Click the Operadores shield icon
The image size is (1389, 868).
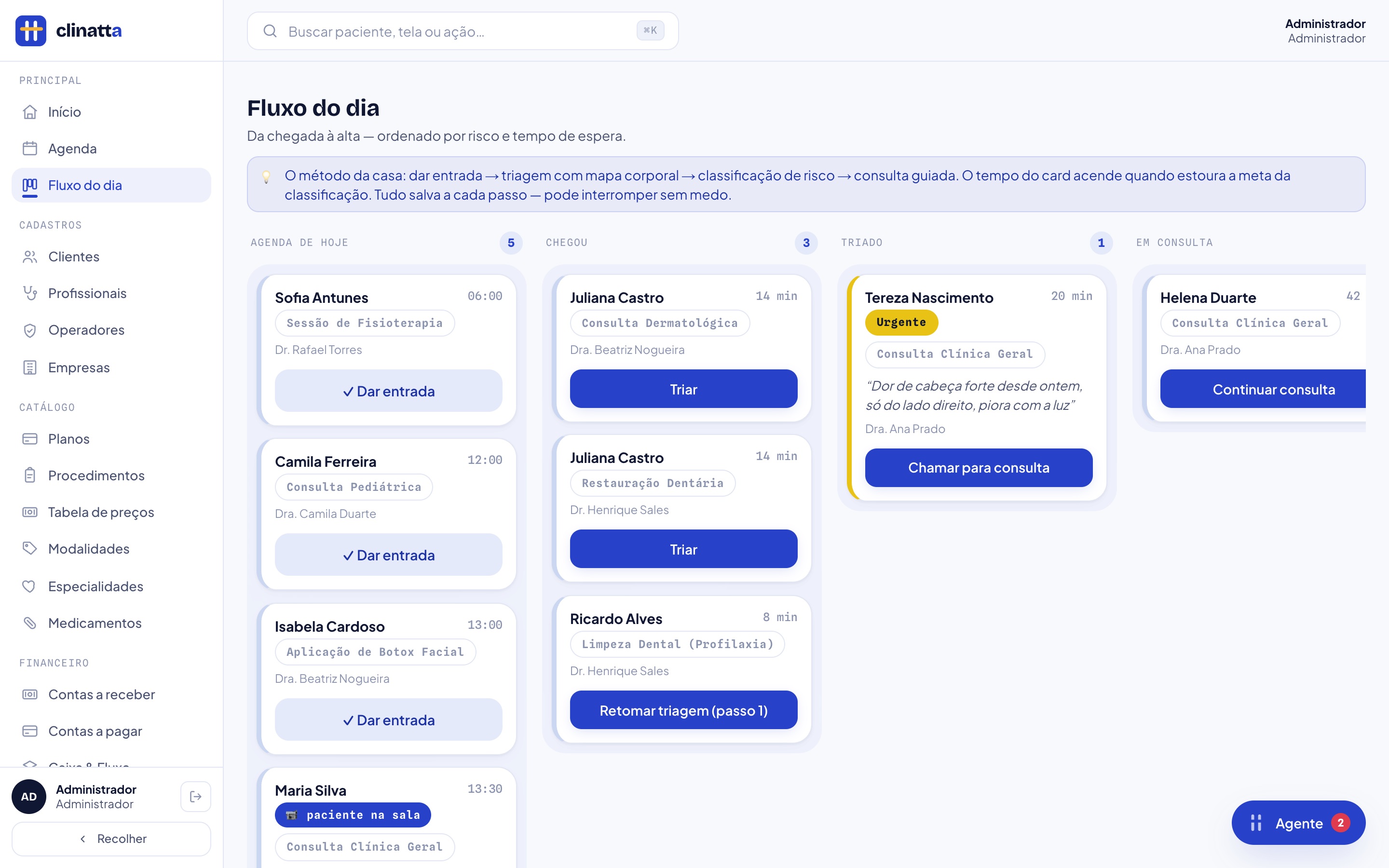pos(30,330)
